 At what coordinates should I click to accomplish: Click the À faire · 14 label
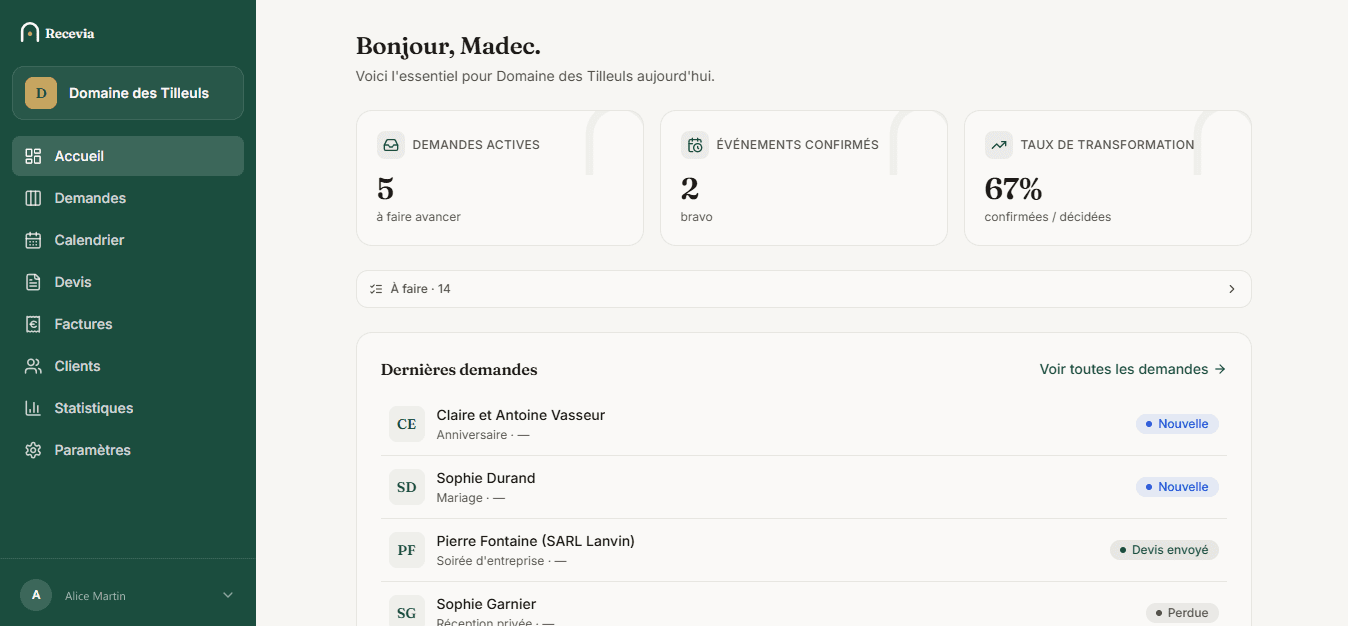click(x=420, y=289)
